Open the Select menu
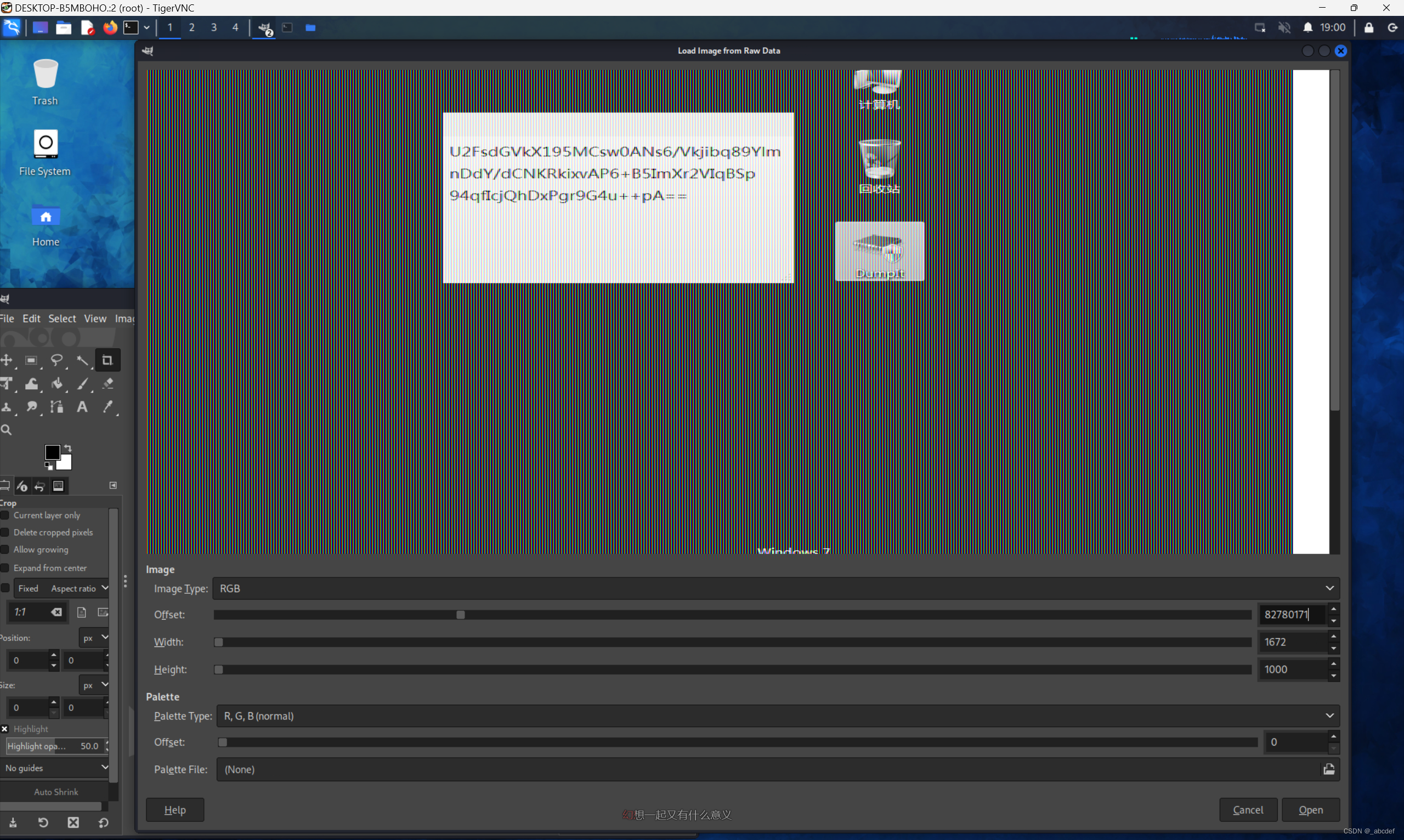This screenshot has width=1404, height=840. click(x=62, y=319)
